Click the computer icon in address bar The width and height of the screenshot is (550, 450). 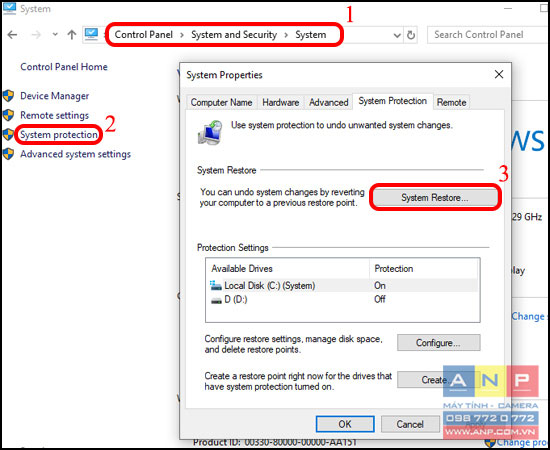91,34
